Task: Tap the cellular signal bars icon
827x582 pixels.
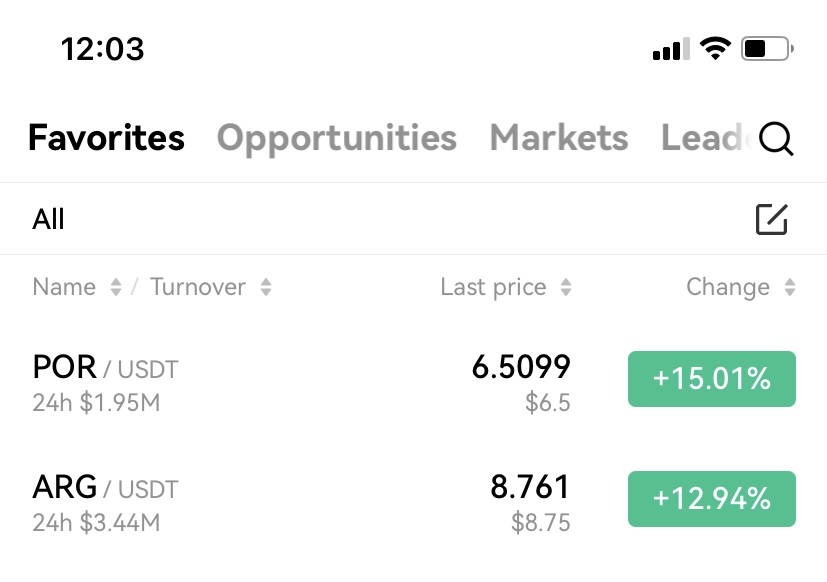Action: [671, 49]
